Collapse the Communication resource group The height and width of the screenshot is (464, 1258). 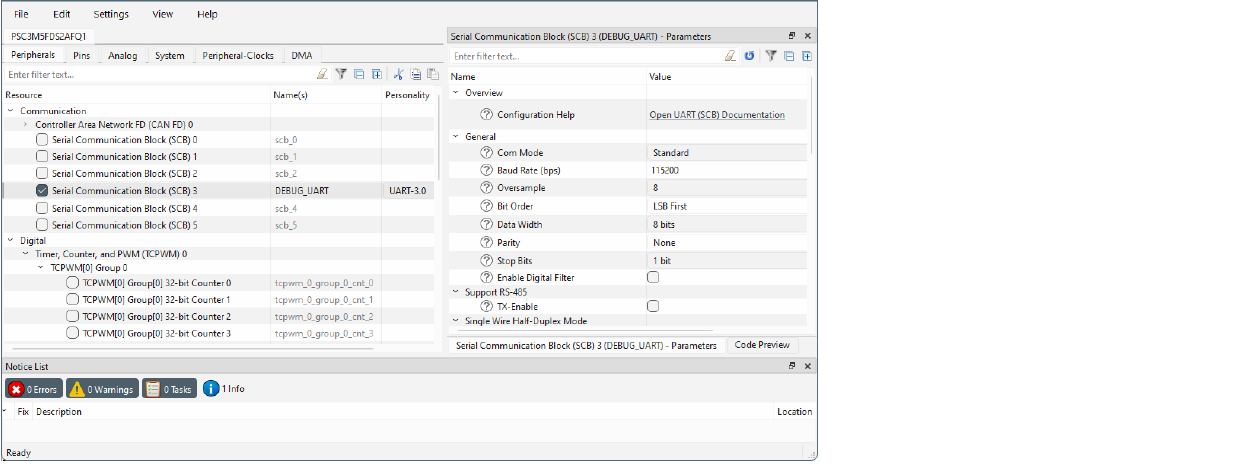(11, 111)
